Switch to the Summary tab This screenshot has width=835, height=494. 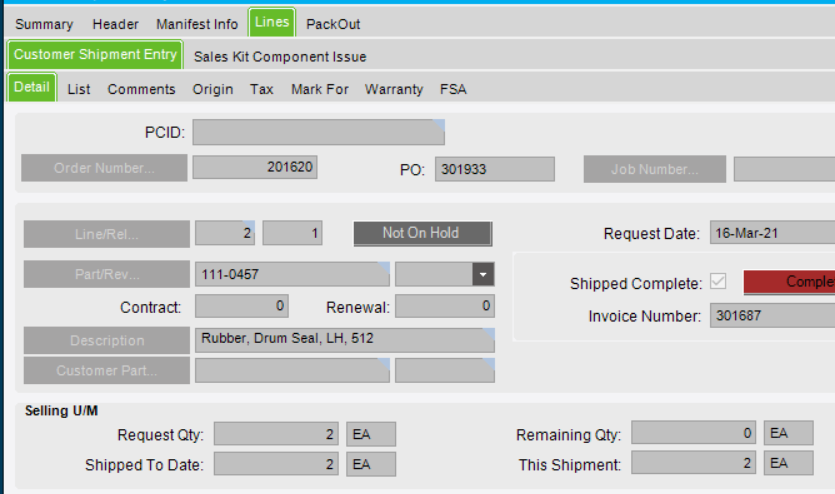44,24
